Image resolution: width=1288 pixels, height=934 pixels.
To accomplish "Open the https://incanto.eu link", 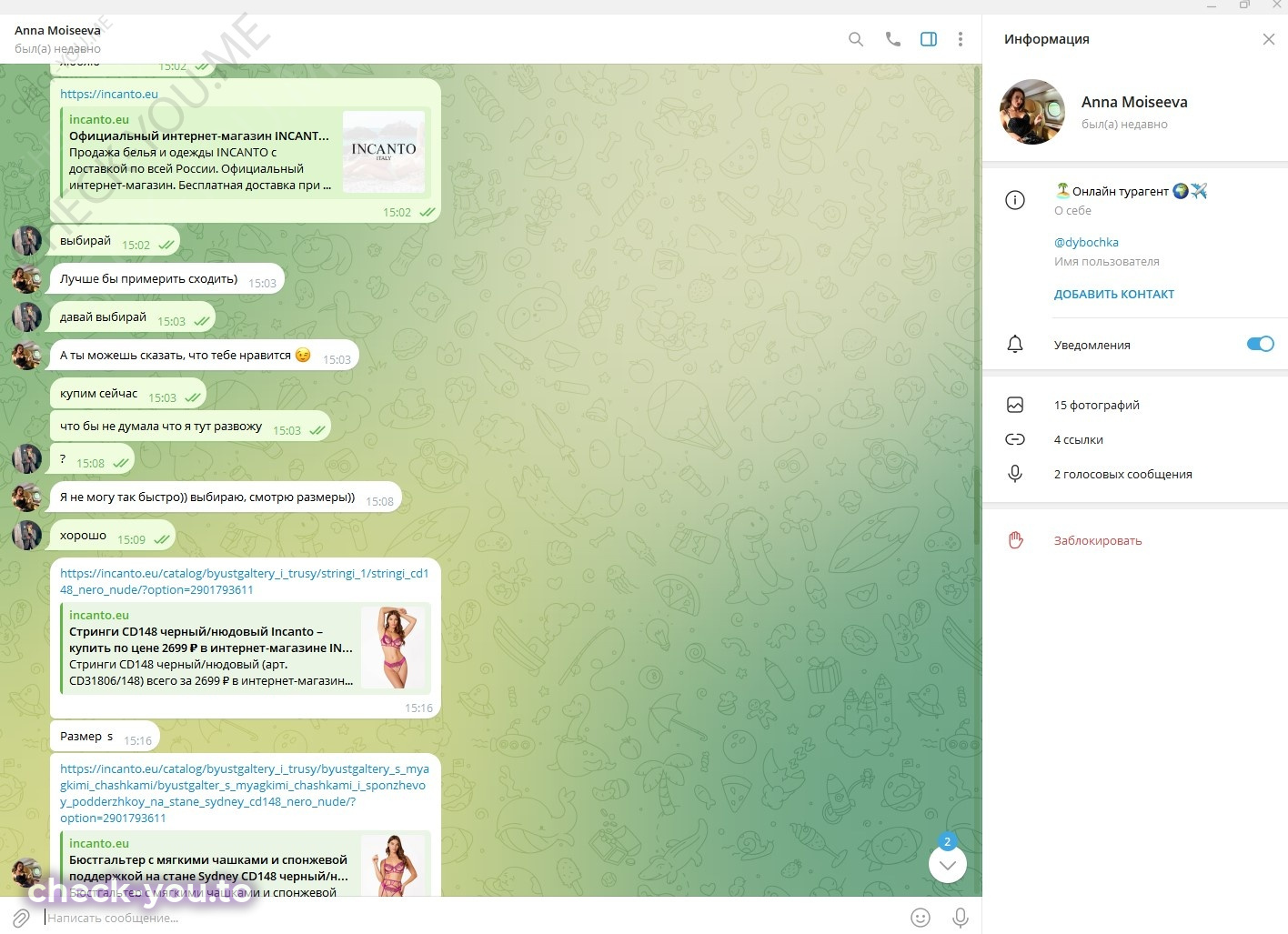I will coord(109,94).
